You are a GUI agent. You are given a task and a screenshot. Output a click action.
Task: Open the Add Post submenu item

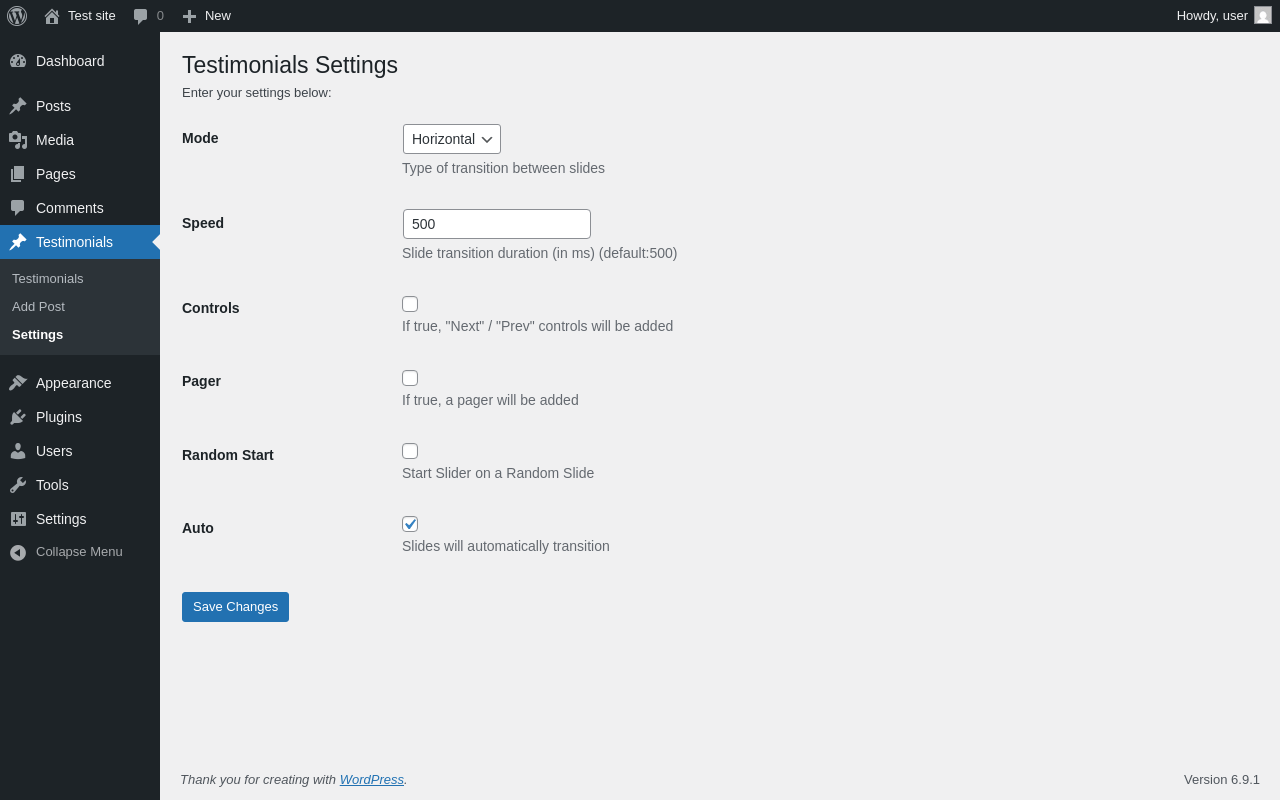point(38,306)
